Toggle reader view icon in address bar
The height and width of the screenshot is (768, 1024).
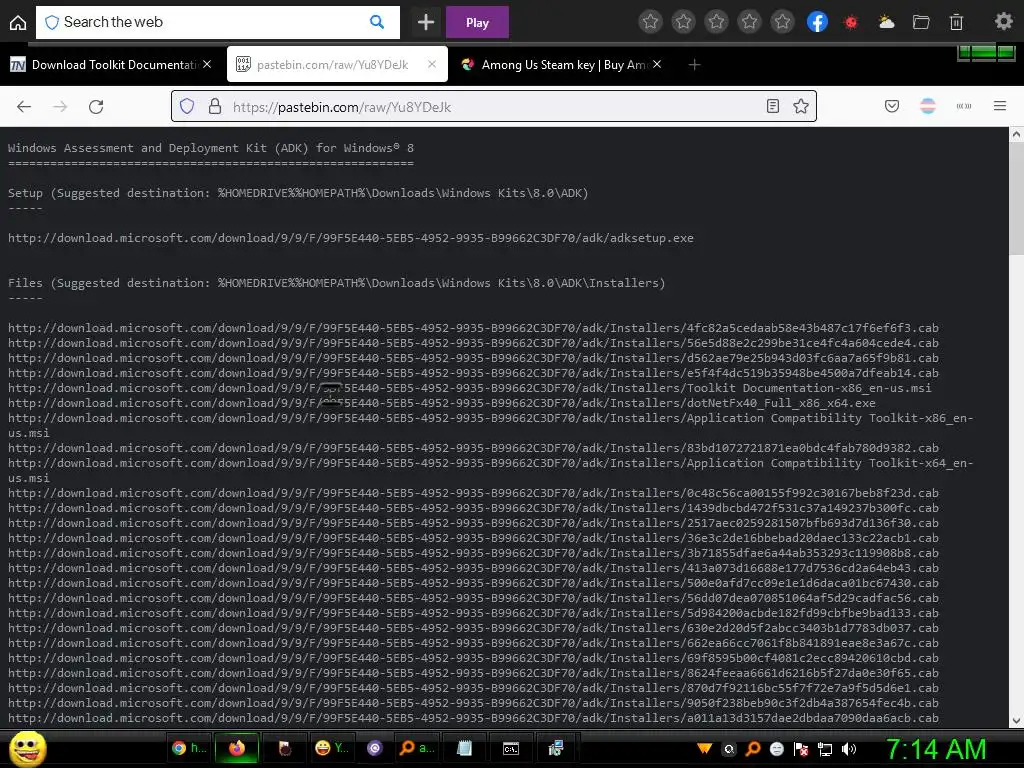[x=773, y=106]
